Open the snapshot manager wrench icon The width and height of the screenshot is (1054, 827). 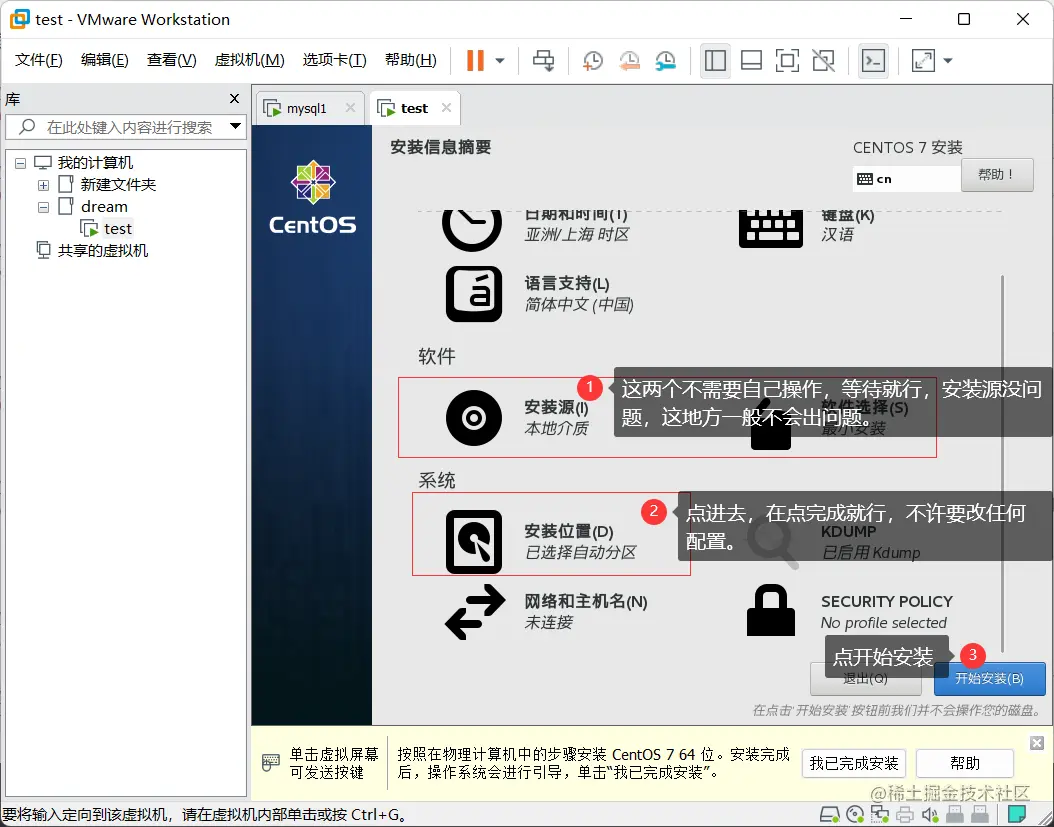tap(665, 61)
